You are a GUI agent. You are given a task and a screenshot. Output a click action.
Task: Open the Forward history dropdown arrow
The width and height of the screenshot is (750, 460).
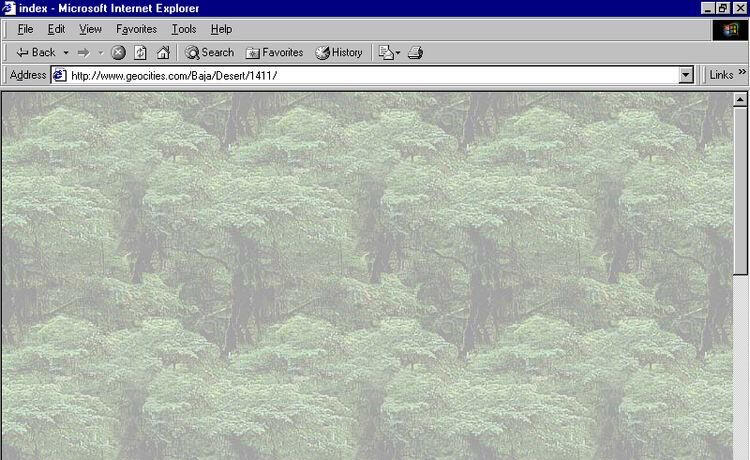(x=100, y=53)
